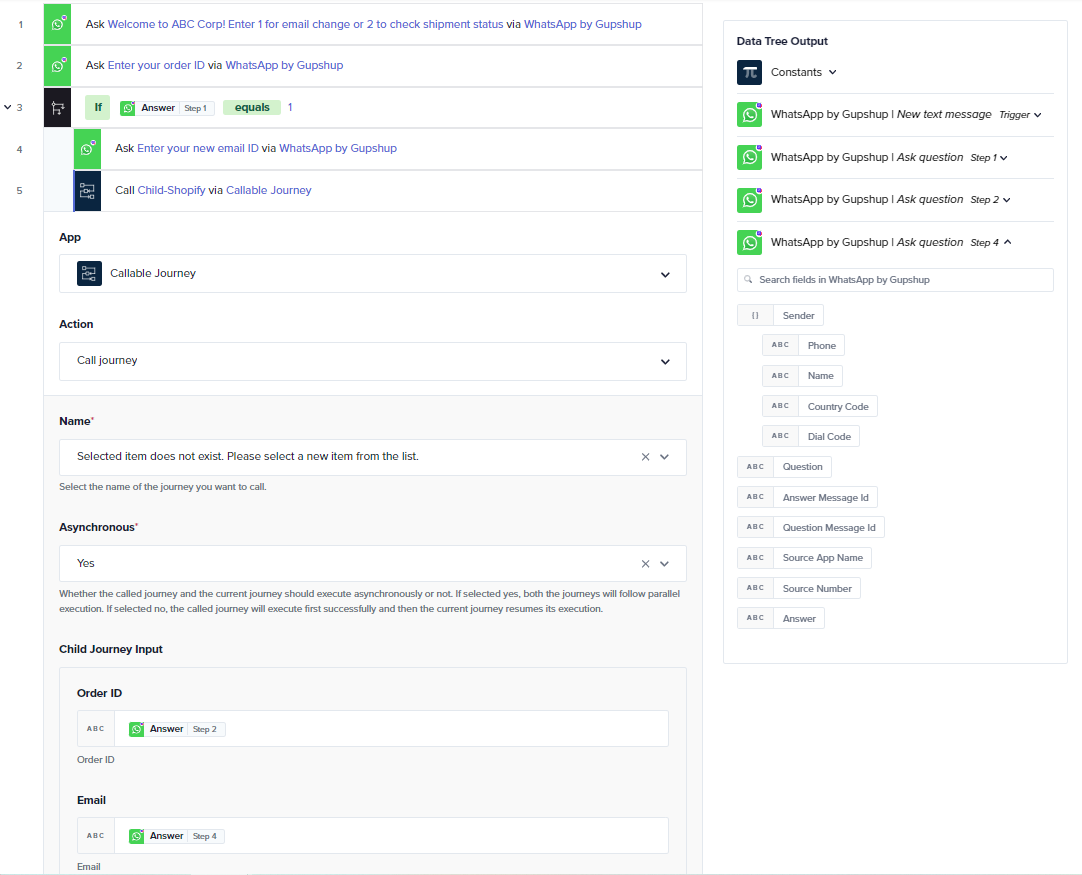Click the Answer Step 1 pill in condition
Viewport: 1082px width, 875px height.
pyautogui.click(x=168, y=108)
